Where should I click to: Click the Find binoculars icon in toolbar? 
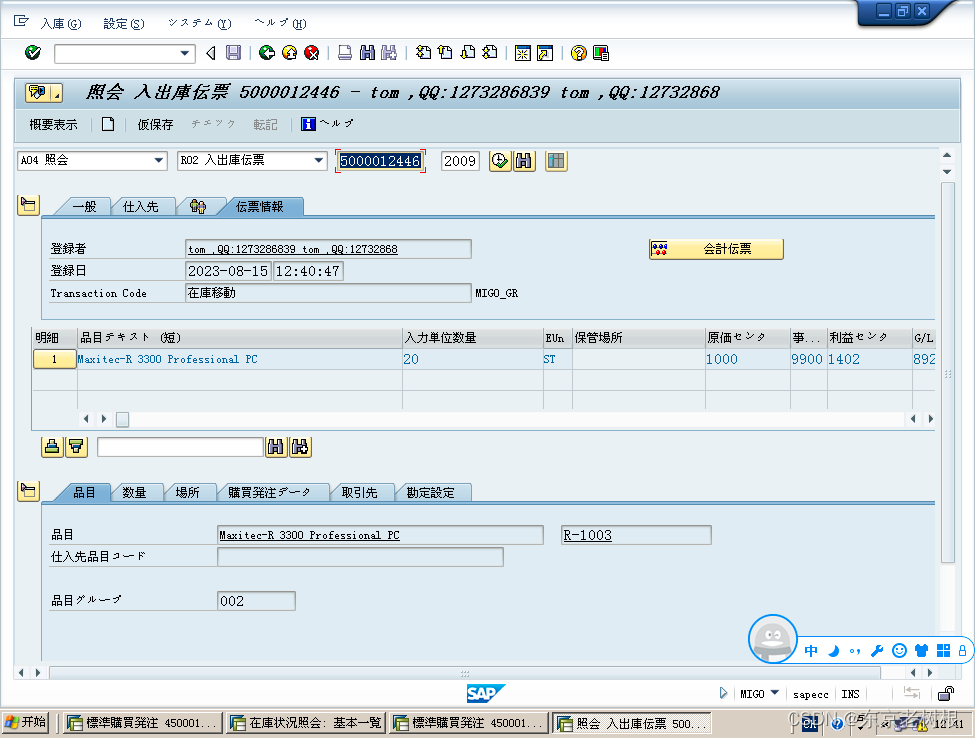367,53
